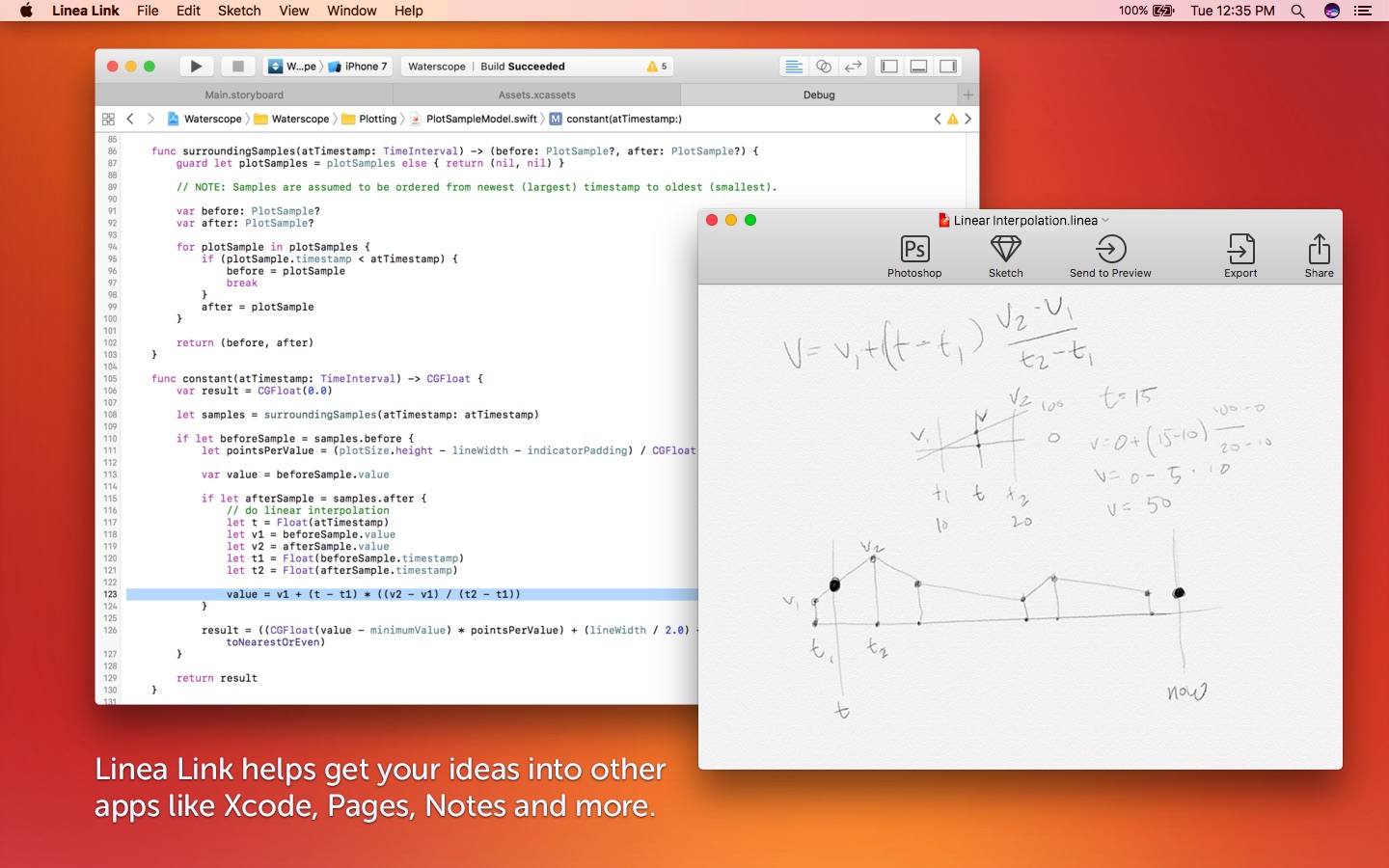The width and height of the screenshot is (1389, 868).
Task: Open the related items grid menu
Action: click(108, 119)
